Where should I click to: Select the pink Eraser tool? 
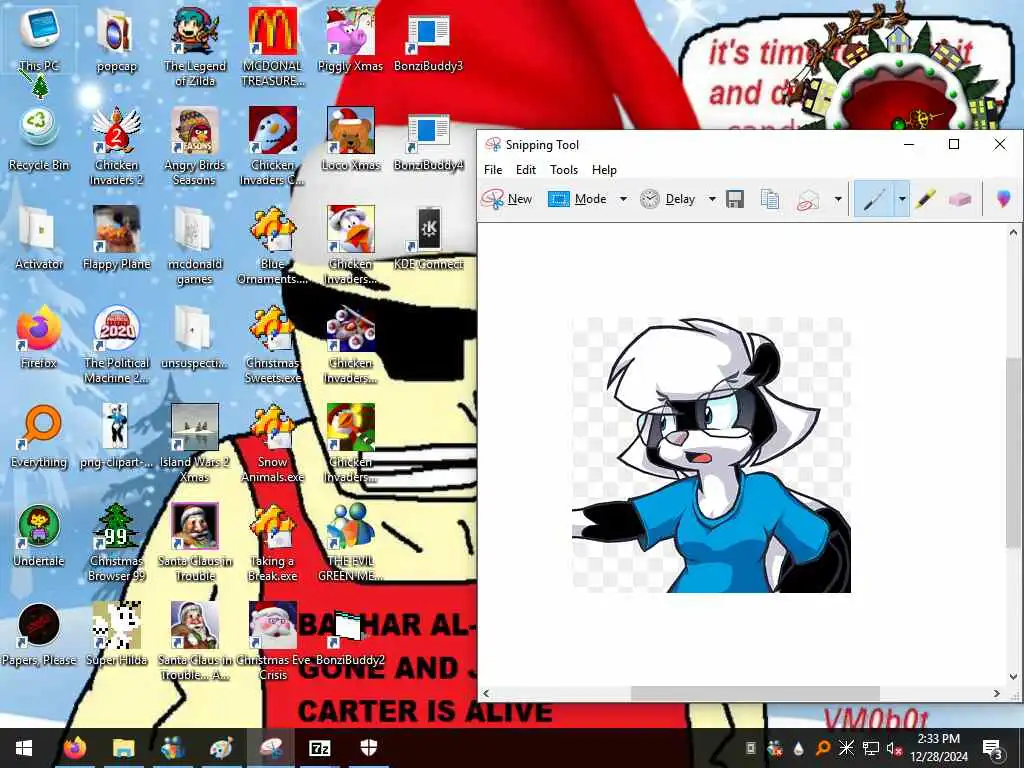tap(960, 199)
